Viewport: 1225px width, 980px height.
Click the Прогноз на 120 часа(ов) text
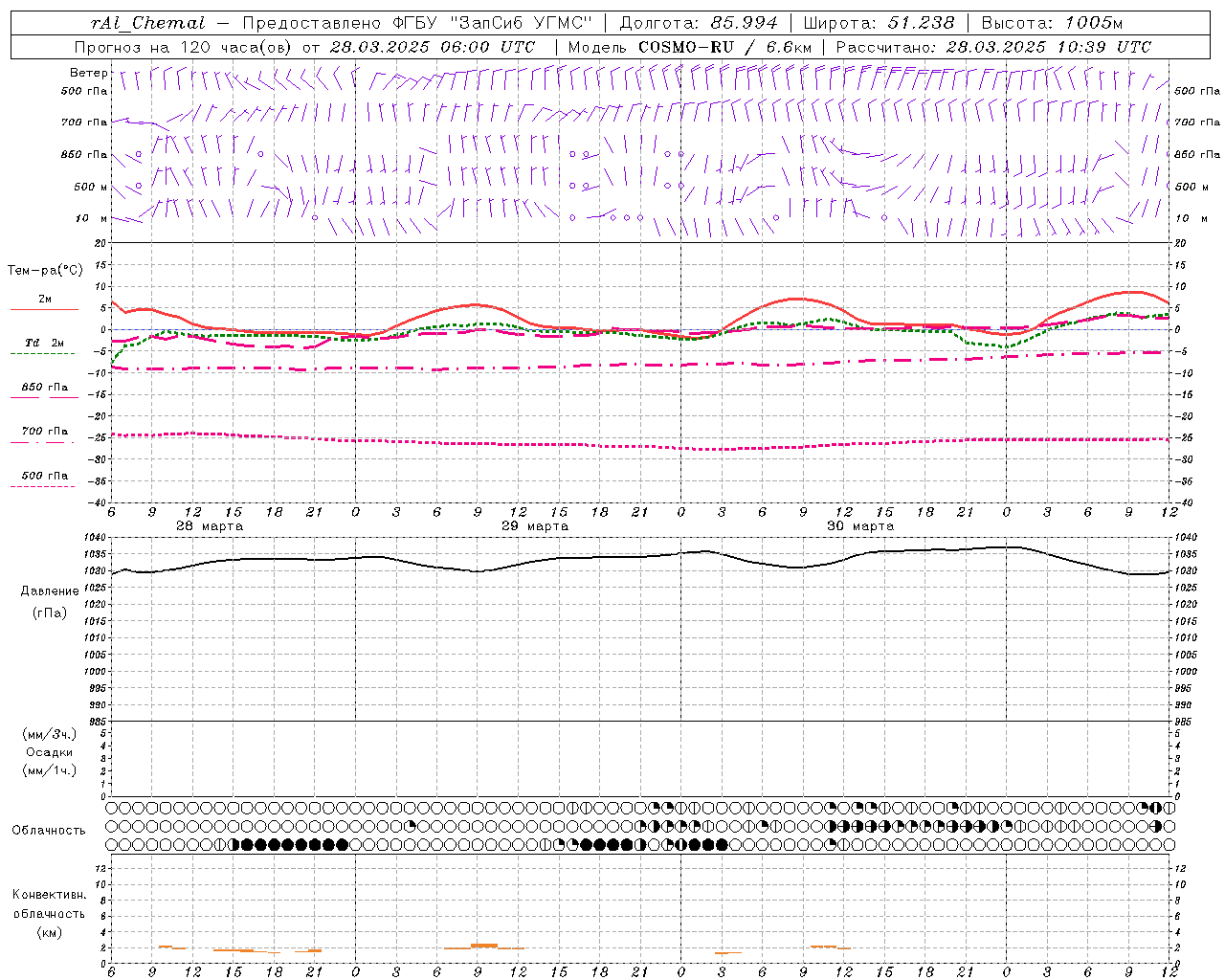[x=183, y=47]
